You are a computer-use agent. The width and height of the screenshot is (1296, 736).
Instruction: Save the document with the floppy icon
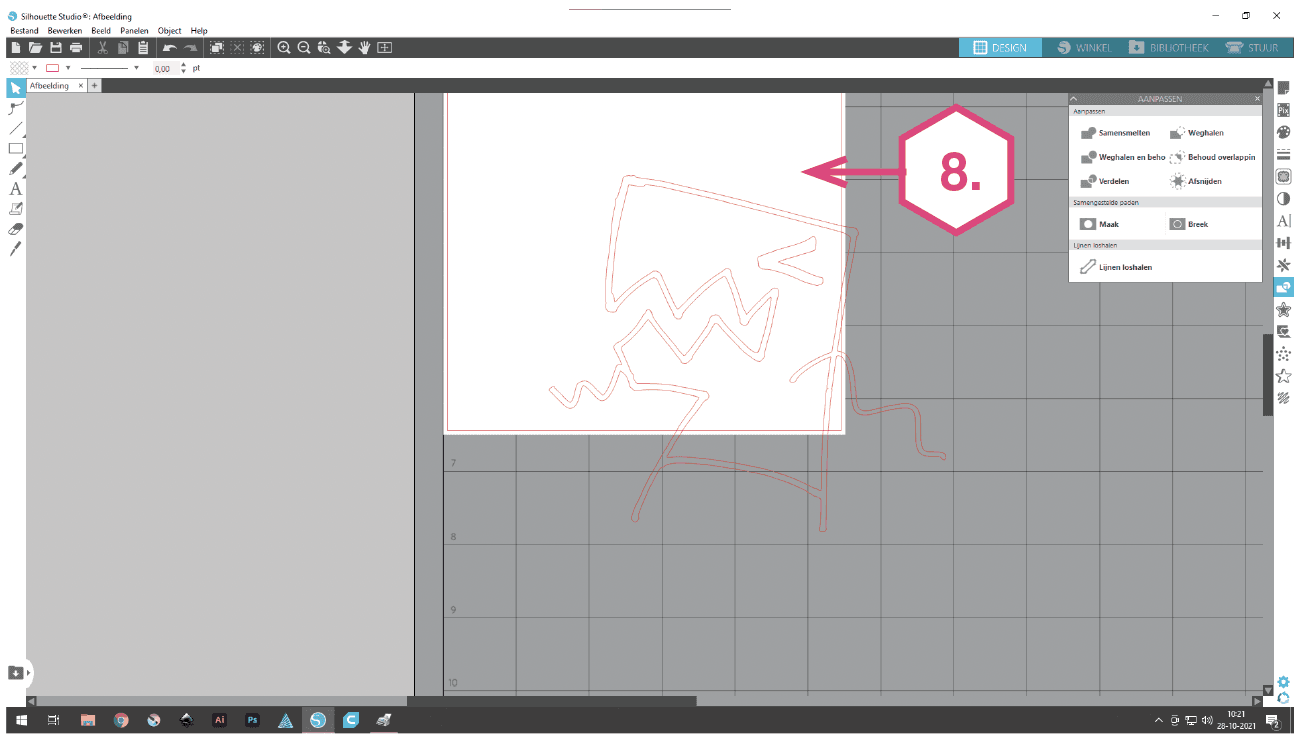pyautogui.click(x=56, y=48)
